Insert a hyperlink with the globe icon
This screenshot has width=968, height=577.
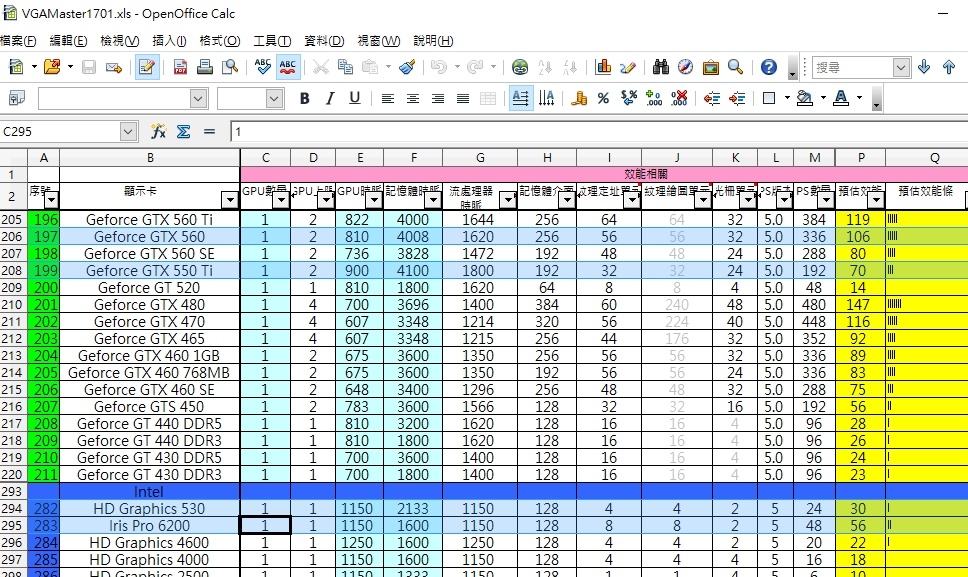[x=520, y=67]
